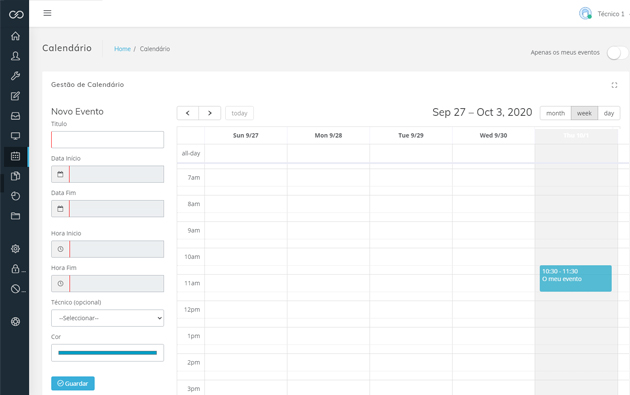Switch to day view
This screenshot has width=630, height=395.
[x=609, y=113]
